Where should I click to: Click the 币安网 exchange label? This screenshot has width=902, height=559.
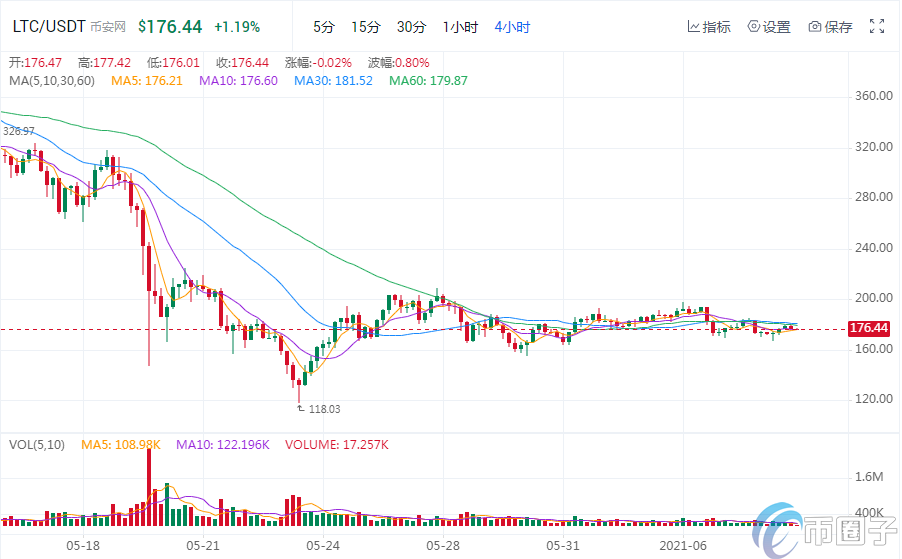pyautogui.click(x=108, y=28)
